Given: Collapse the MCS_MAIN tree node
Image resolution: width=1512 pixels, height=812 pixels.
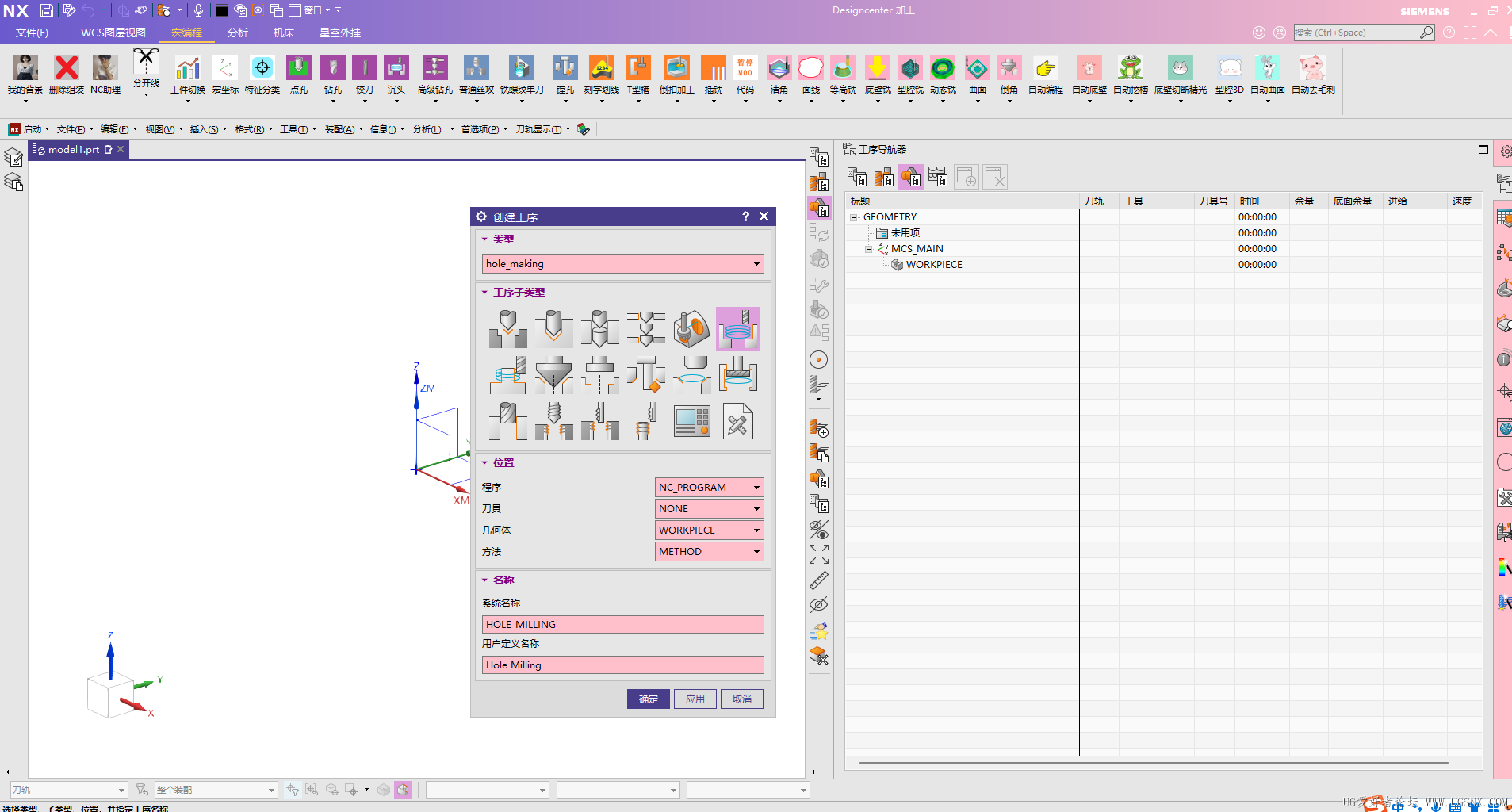Looking at the screenshot, I should point(869,249).
